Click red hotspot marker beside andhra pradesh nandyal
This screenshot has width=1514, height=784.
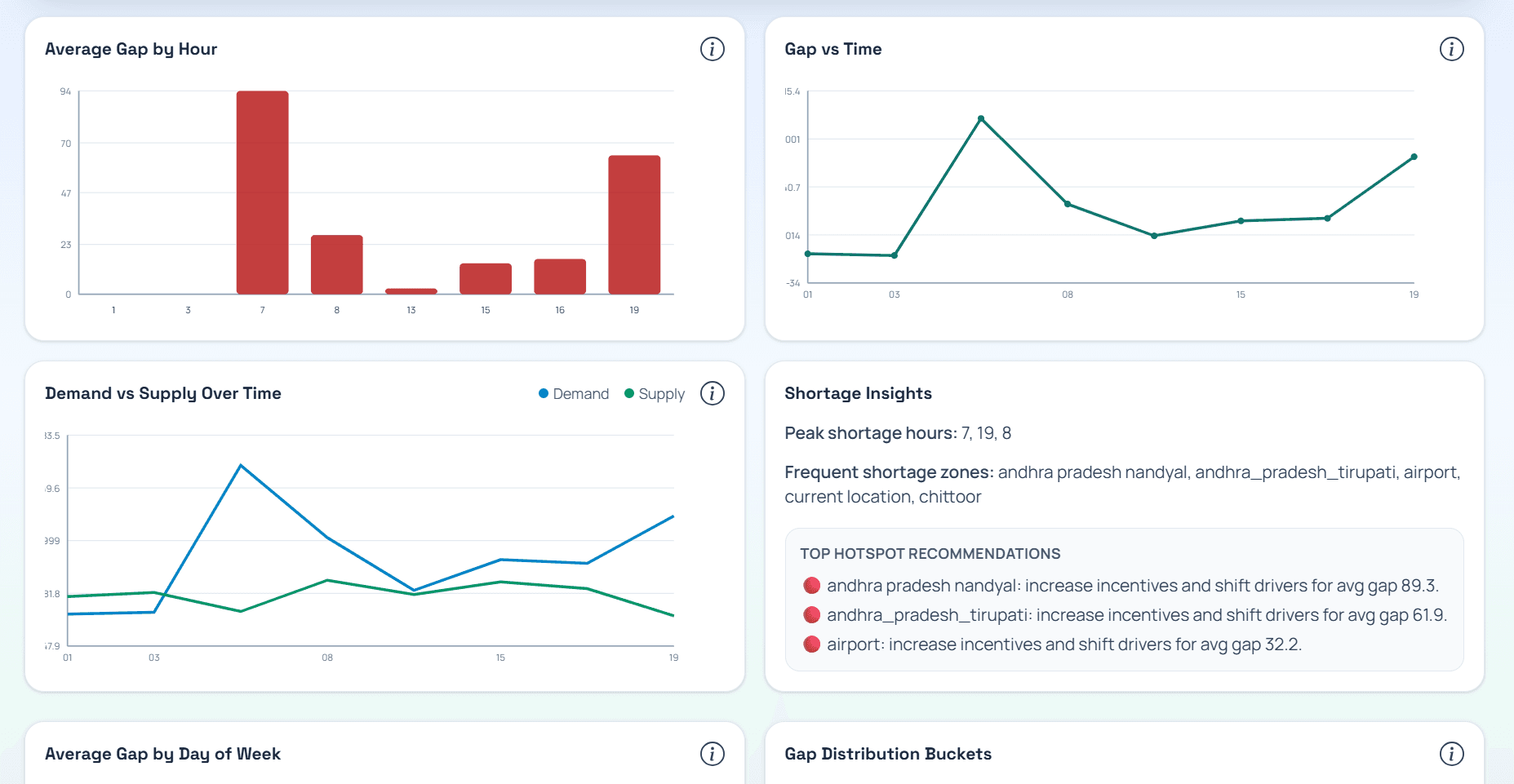pos(812,585)
